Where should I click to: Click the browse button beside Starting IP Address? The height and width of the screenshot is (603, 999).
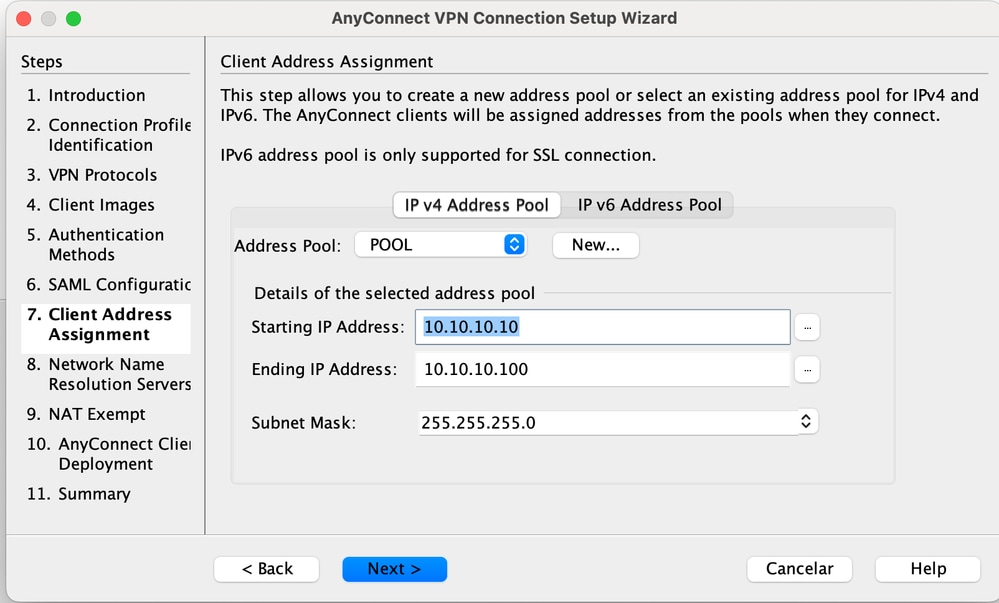807,327
